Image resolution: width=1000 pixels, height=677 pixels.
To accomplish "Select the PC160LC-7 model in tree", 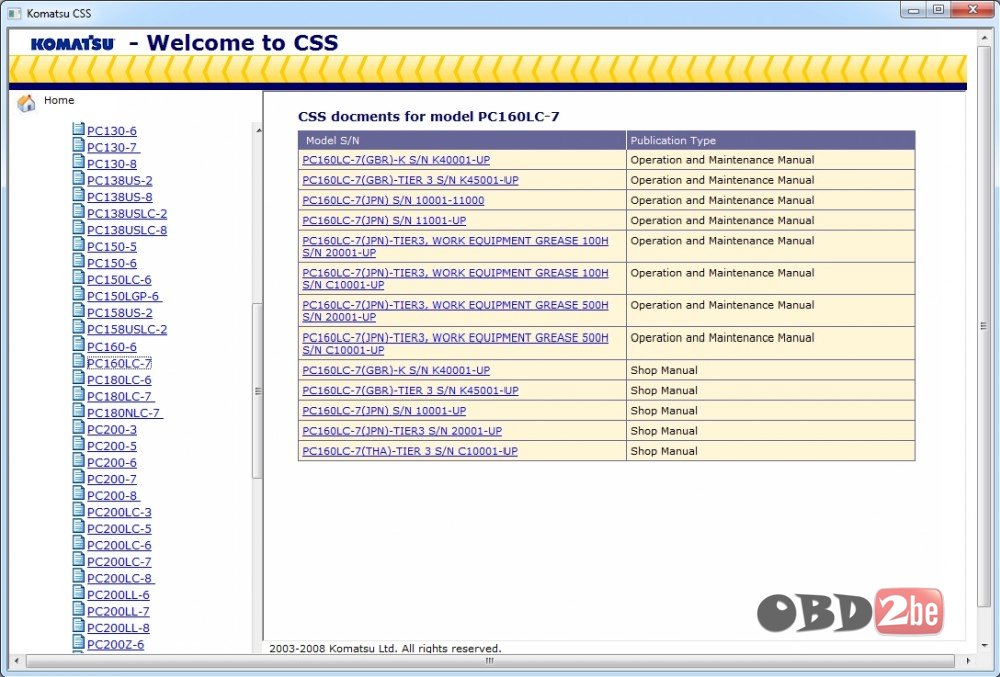I will pyautogui.click(x=119, y=363).
